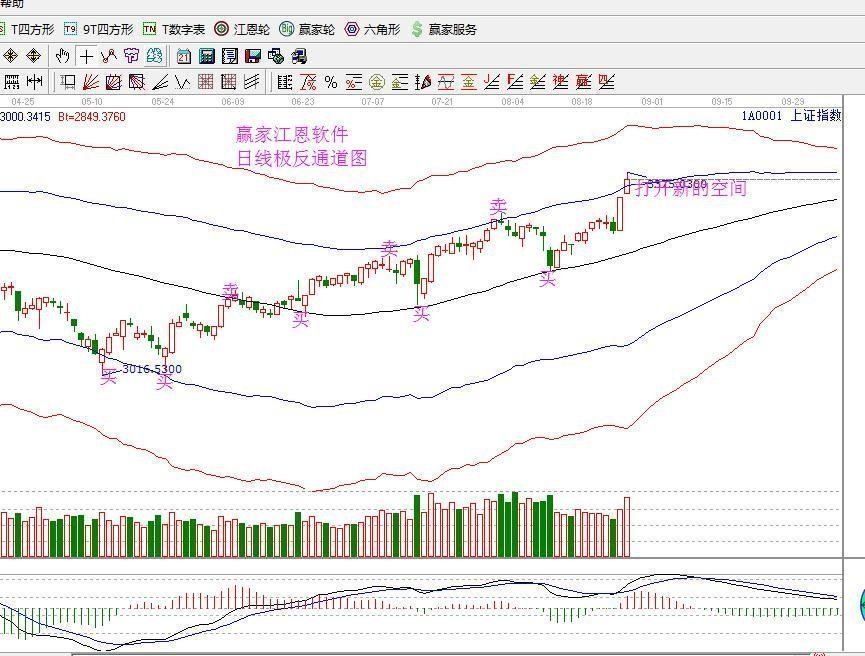Click the 3016.5300 price label

[152, 369]
